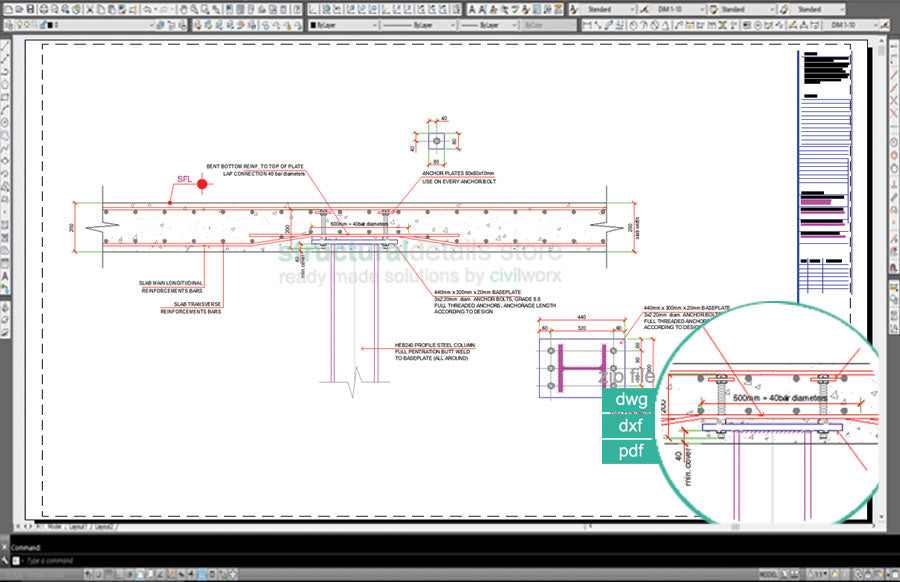Screen dimensions: 900x582
Task: Switch to the Layout1 tab
Action: click(76, 525)
